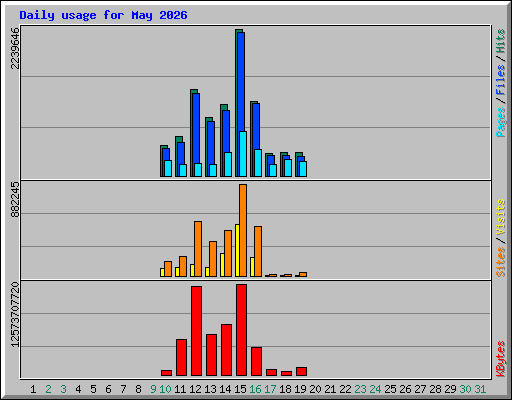Click the day 13 red KBytes bar
Image resolution: width=512 pixels, height=400 pixels.
click(x=211, y=355)
